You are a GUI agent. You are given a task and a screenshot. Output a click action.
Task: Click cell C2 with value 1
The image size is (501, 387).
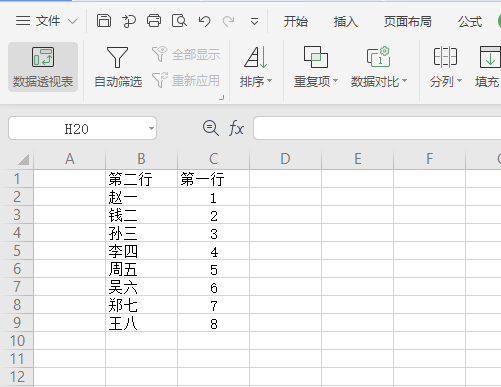point(213,197)
